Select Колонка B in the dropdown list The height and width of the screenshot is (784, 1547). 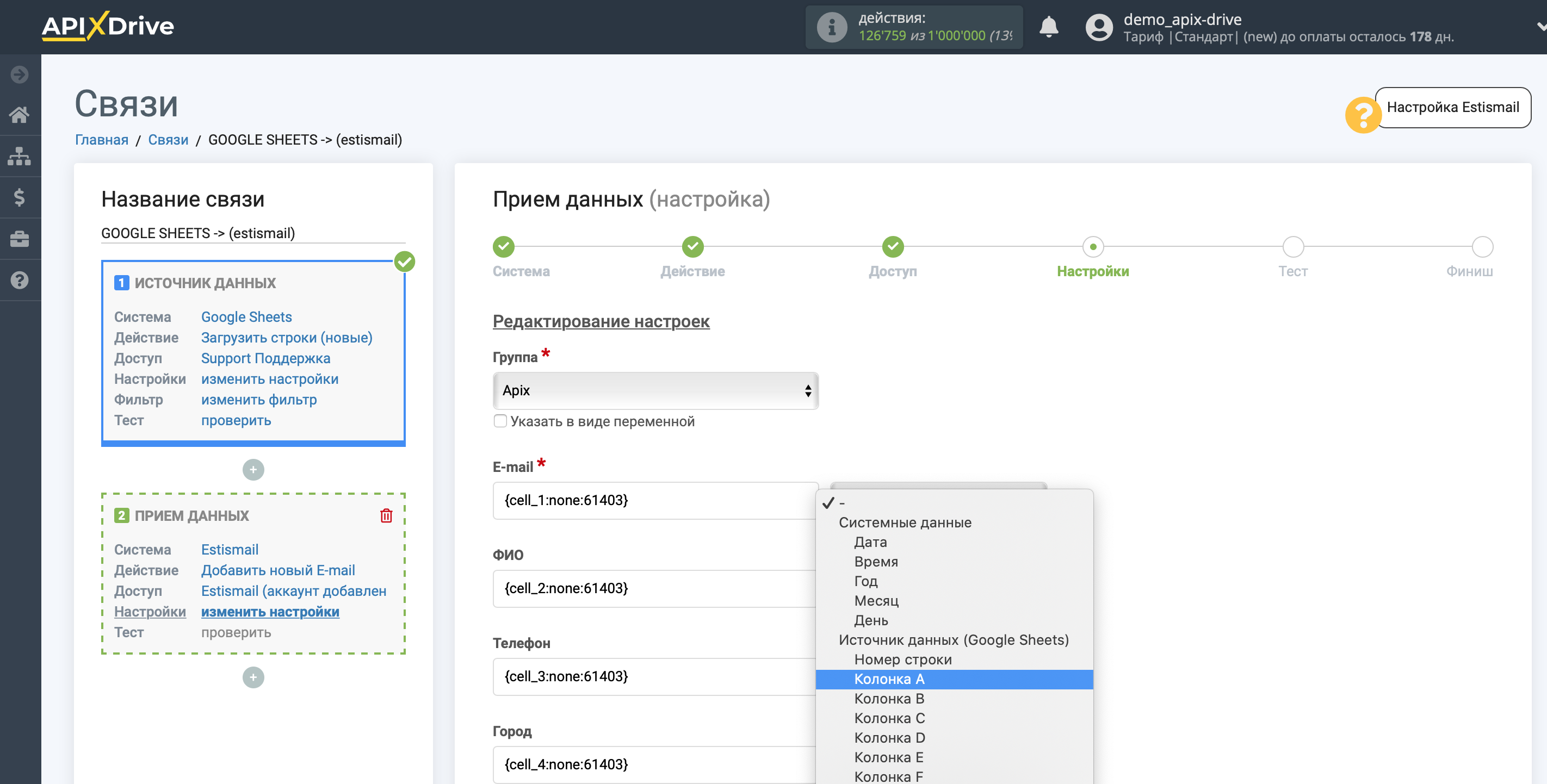[954, 698]
